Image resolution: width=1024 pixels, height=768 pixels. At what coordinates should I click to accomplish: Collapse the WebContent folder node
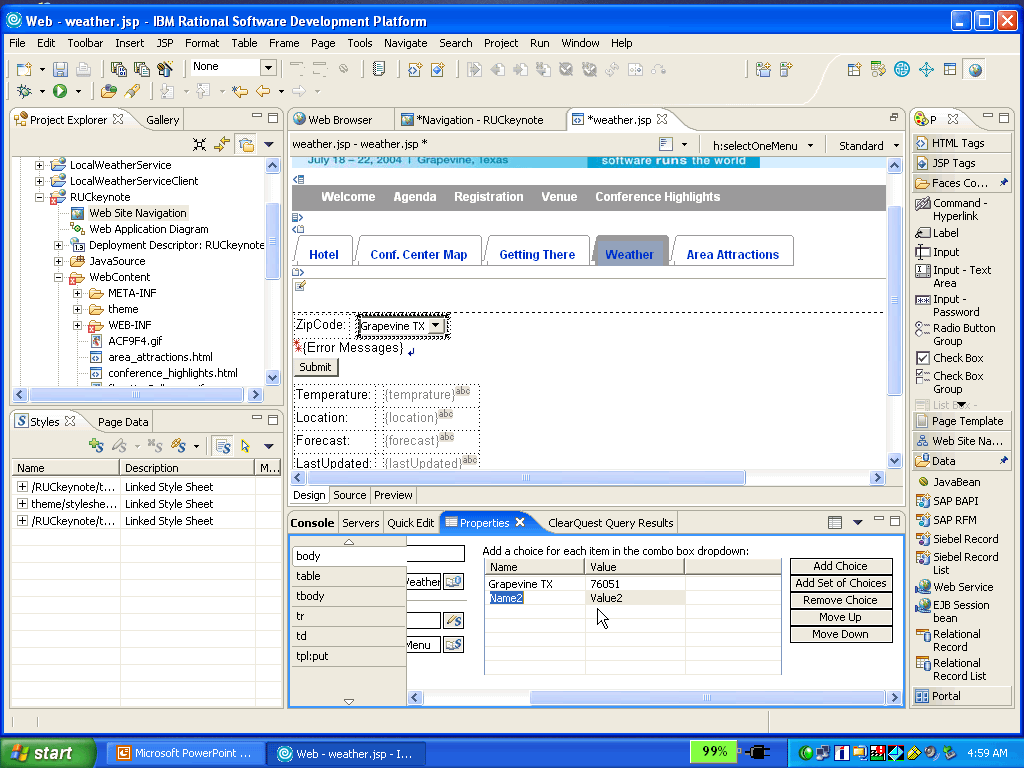(58, 278)
